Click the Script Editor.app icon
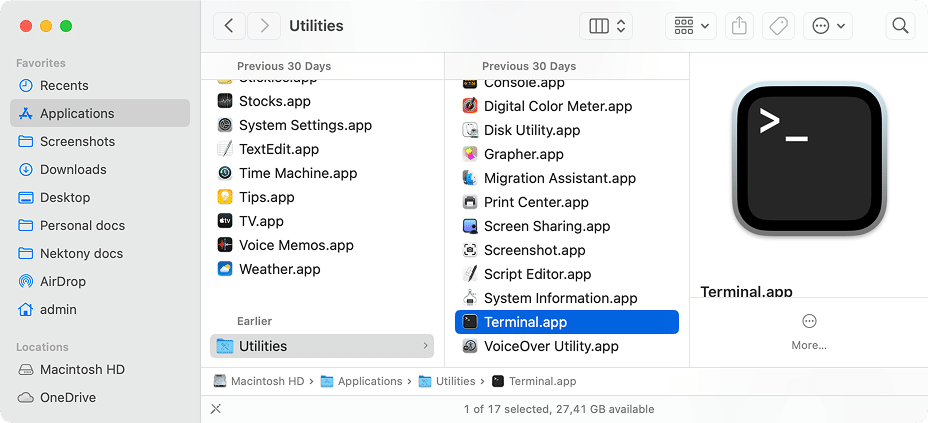The width and height of the screenshot is (928, 423). click(x=470, y=274)
